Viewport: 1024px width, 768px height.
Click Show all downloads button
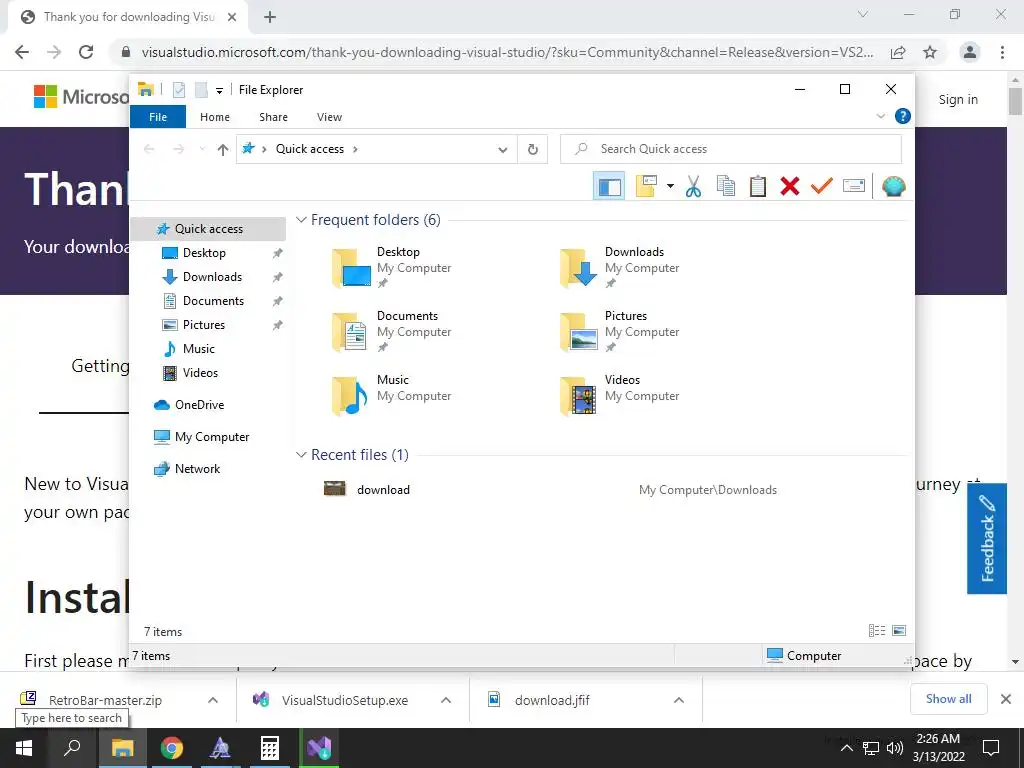[948, 699]
